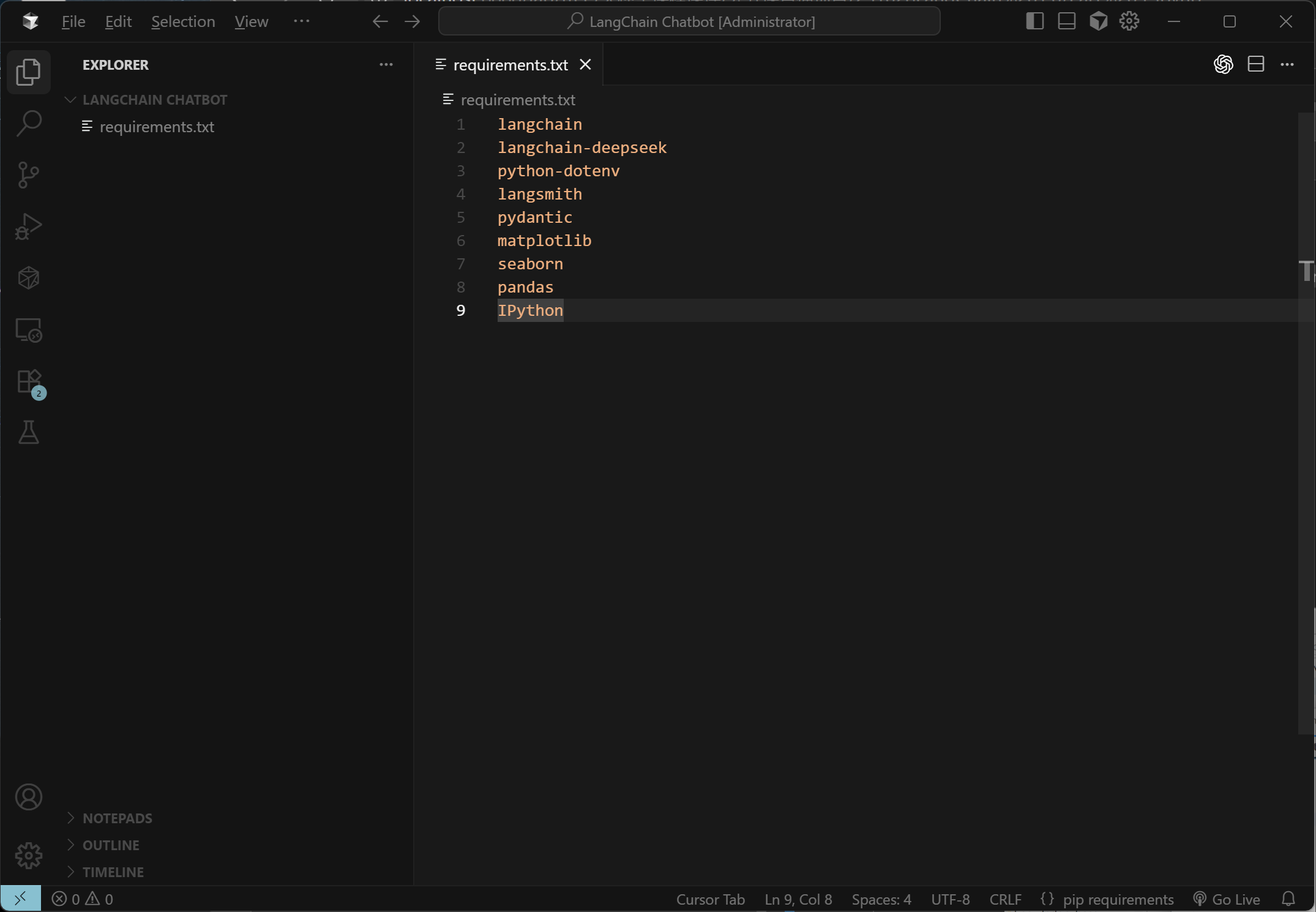Click the python-dotenv line in editor

(x=558, y=171)
